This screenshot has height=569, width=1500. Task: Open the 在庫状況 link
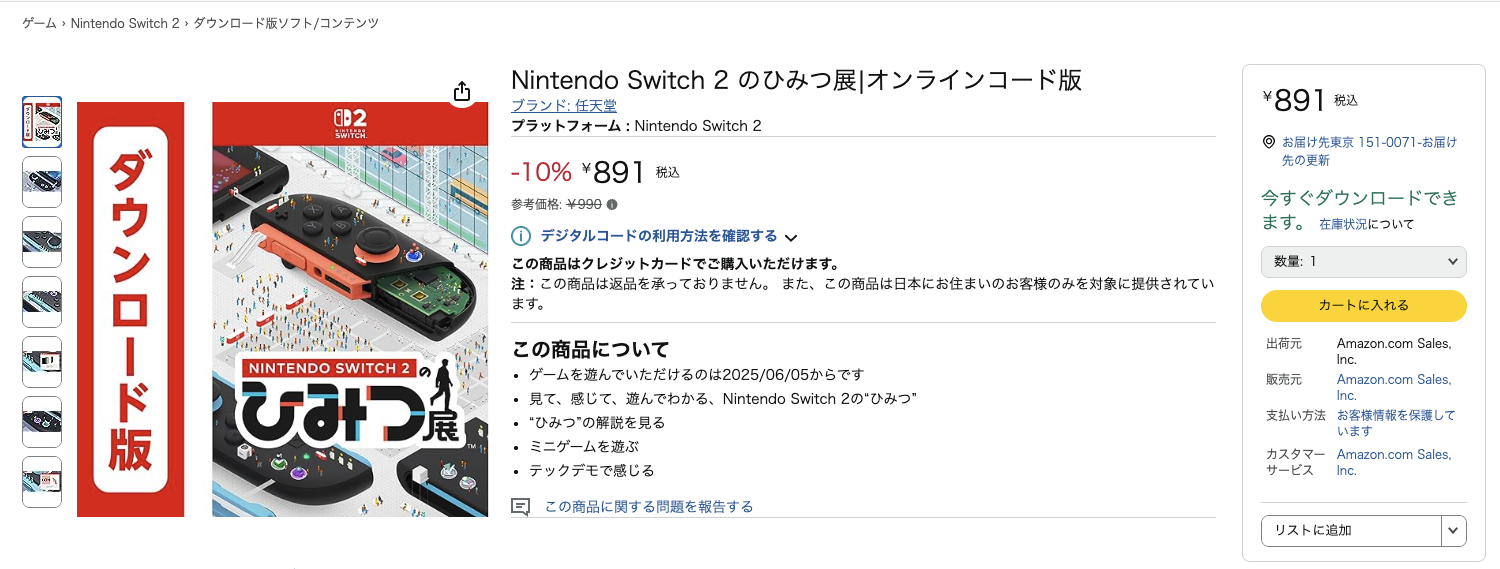point(1342,225)
